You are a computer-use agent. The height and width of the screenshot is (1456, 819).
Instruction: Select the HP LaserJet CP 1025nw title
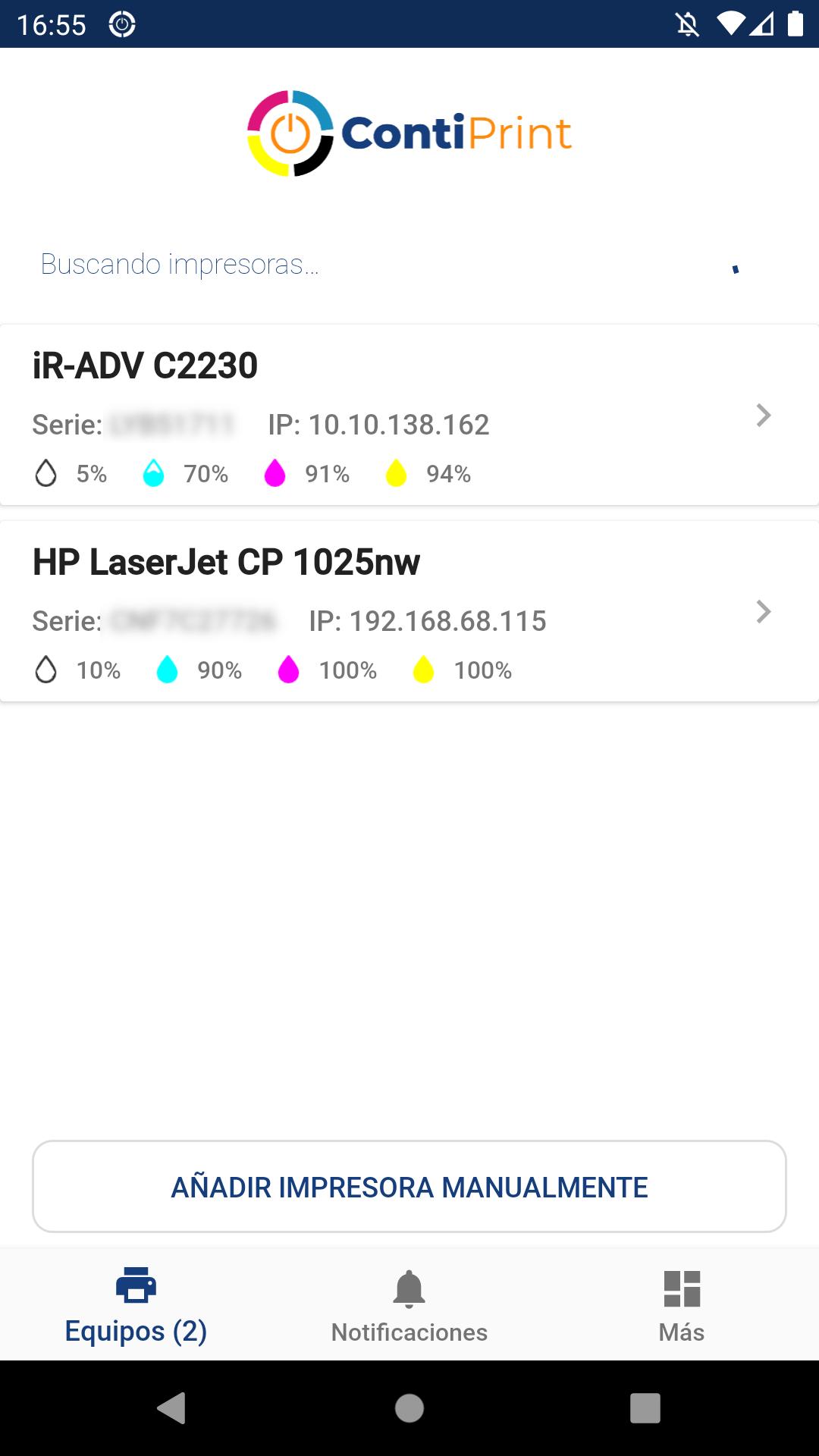(226, 562)
